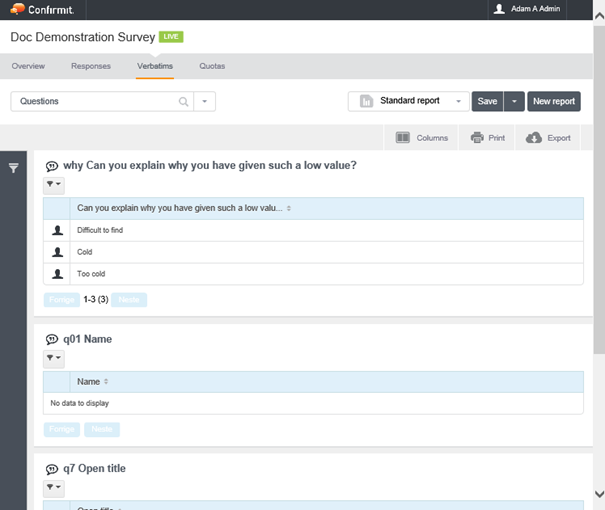Open the Adam A Admin user menu

pyautogui.click(x=527, y=9)
